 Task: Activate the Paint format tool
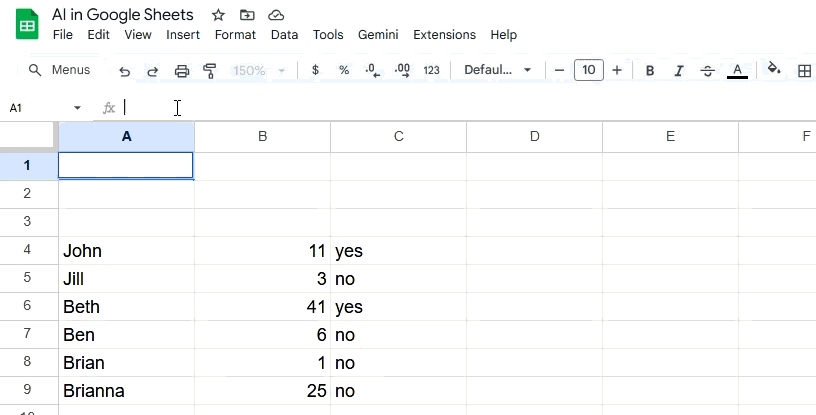(210, 70)
